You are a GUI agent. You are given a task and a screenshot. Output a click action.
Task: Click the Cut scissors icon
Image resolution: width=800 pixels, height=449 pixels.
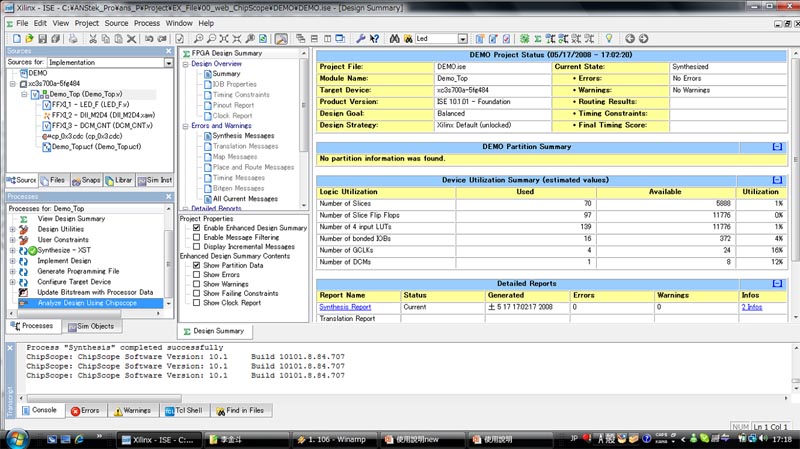pos(92,39)
